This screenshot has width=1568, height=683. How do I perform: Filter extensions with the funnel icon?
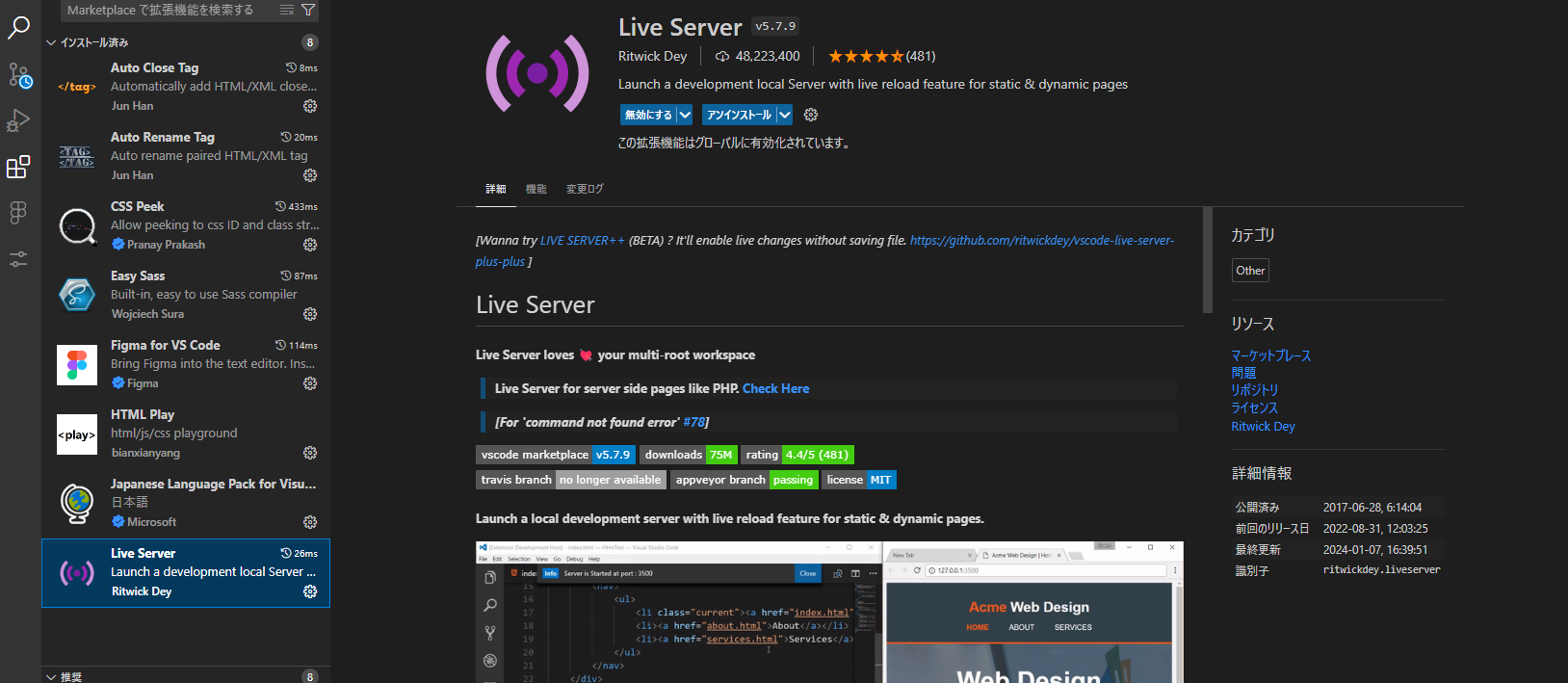point(308,10)
